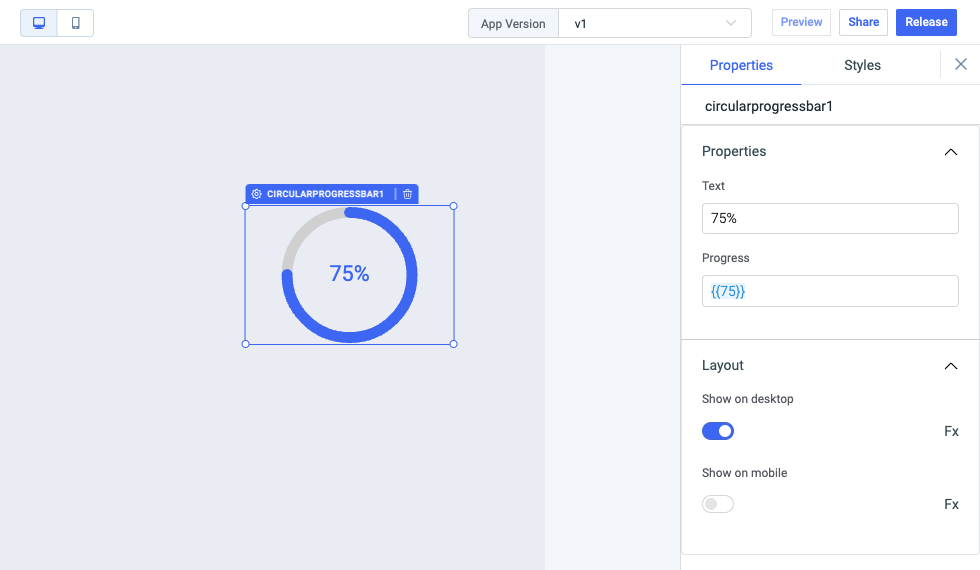Click the Text input field showing 75%
The image size is (980, 570).
(x=830, y=218)
